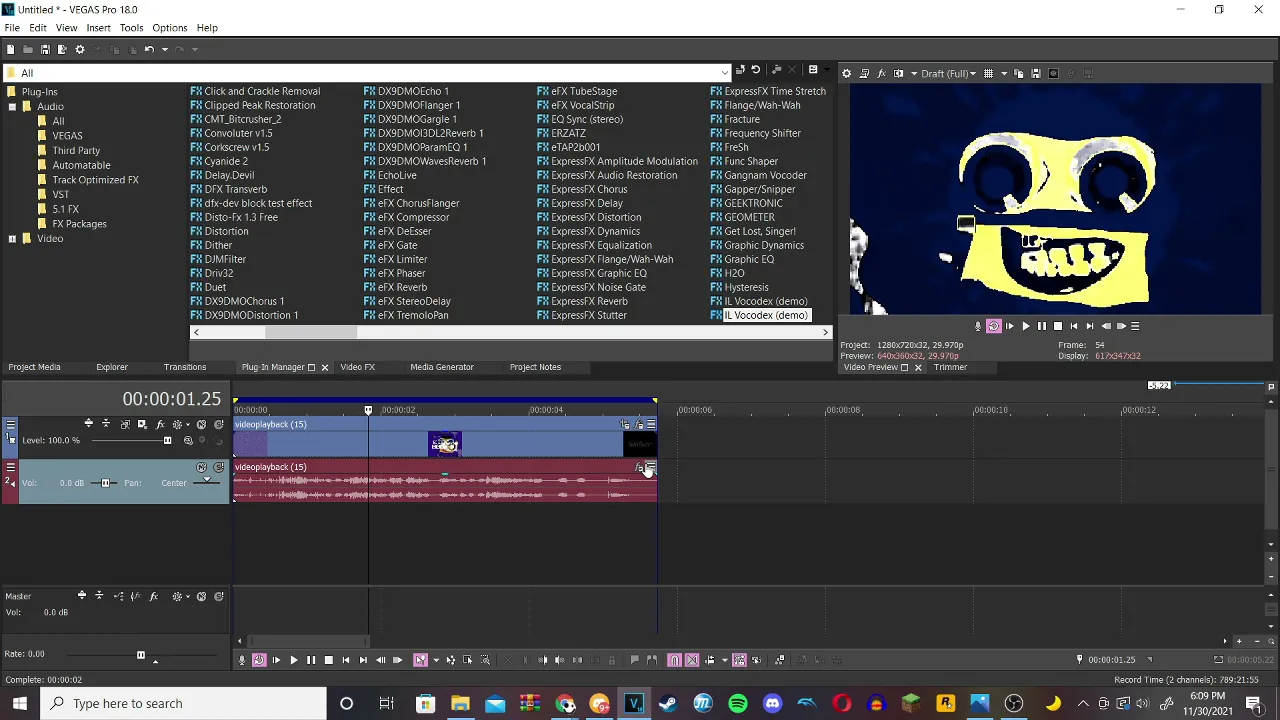This screenshot has height=720, width=1280.
Task: Toggle Loop Playback in the timeline transport
Action: (259, 660)
